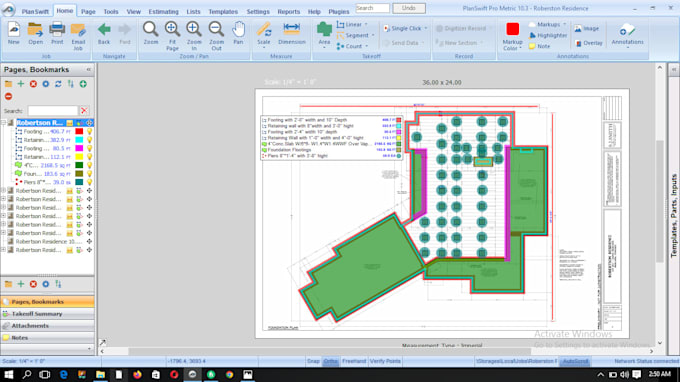Click the ribbon Search field
Image resolution: width=680 pixels, height=382 pixels.
372,8
